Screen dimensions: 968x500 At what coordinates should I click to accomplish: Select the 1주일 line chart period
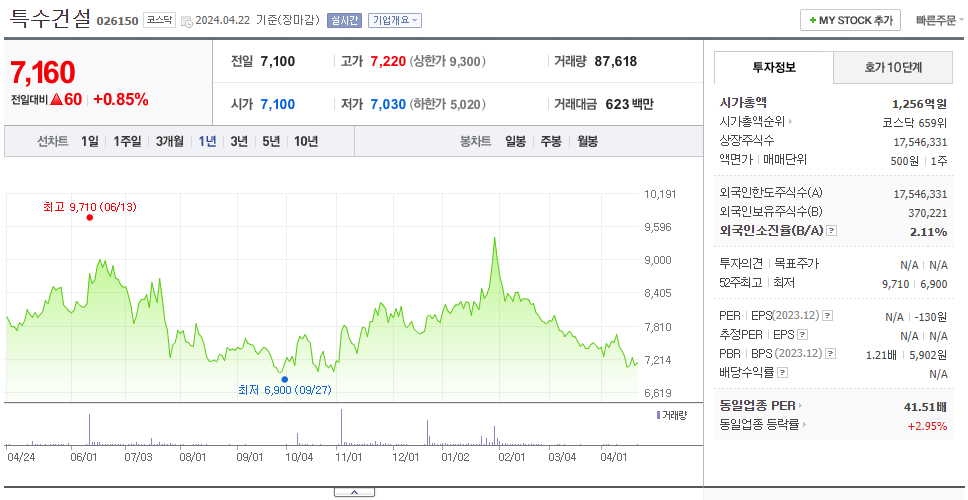[x=127, y=141]
